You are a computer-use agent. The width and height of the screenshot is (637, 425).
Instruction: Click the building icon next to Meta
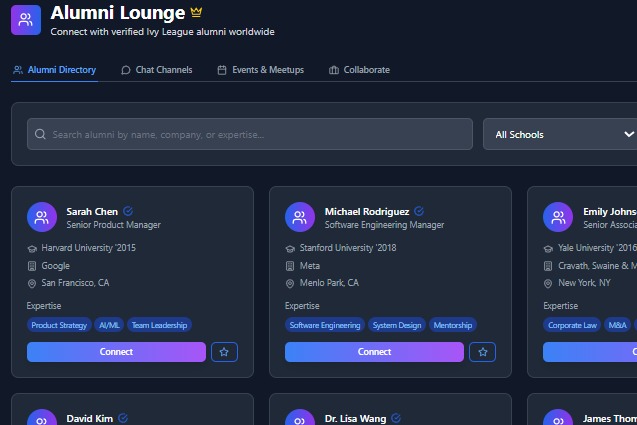290,266
